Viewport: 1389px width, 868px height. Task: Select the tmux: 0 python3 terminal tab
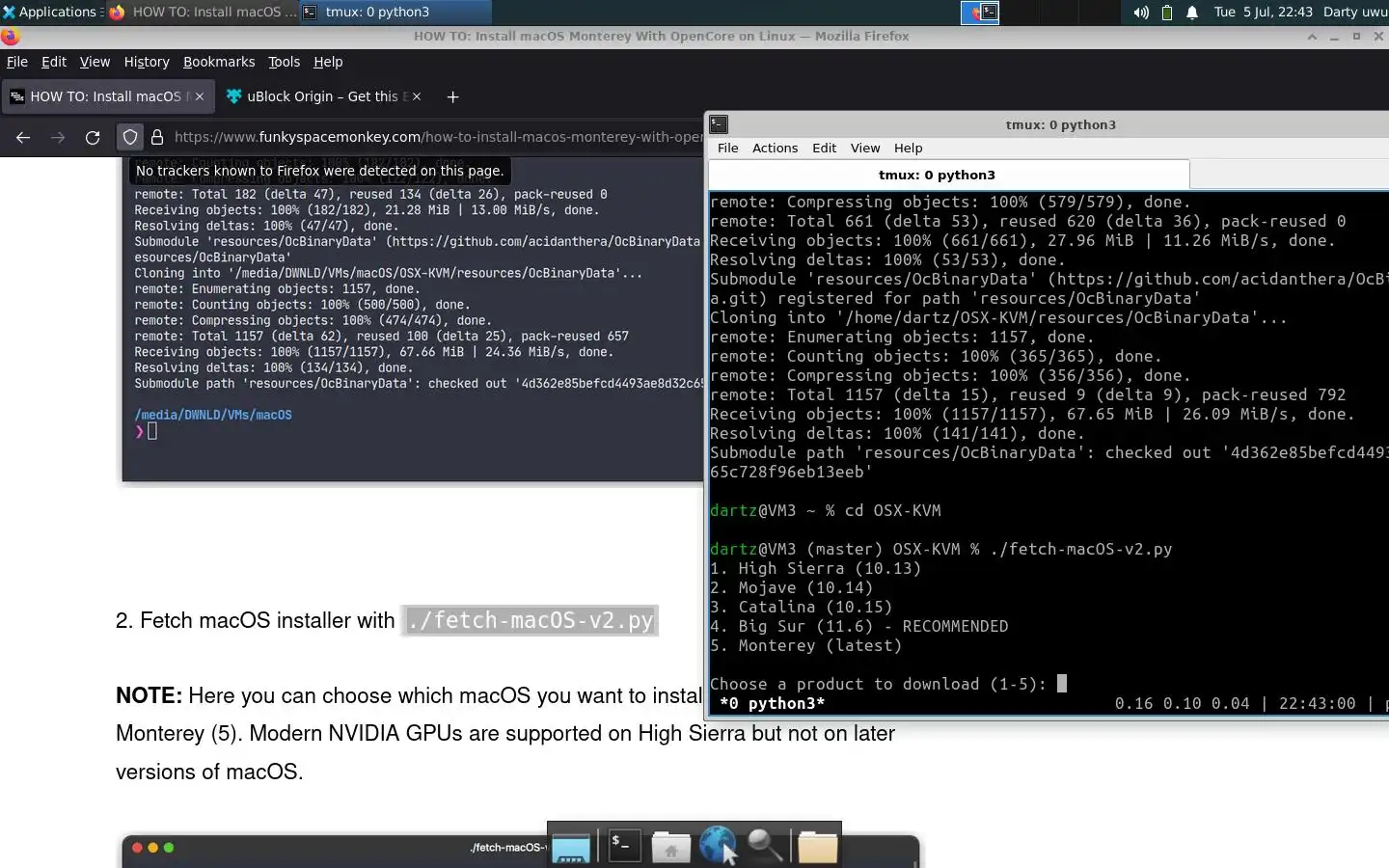[949, 175]
